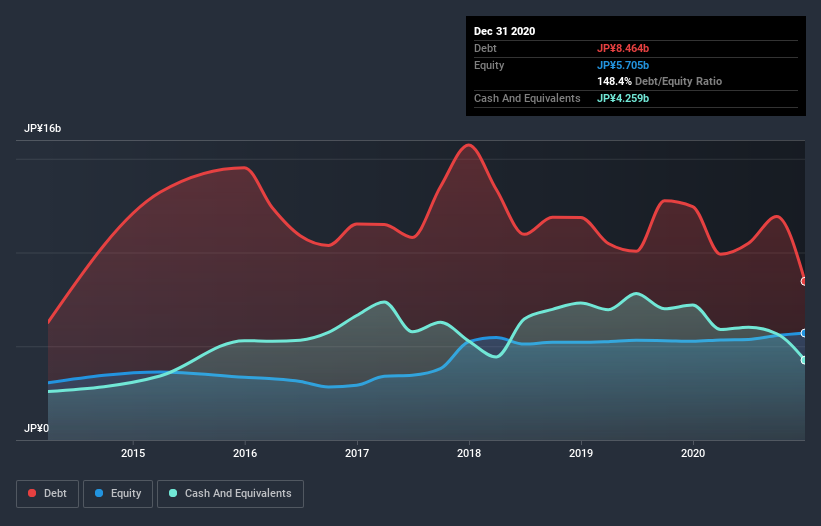
Task: Click the 2019 x-axis label
Action: pos(581,453)
